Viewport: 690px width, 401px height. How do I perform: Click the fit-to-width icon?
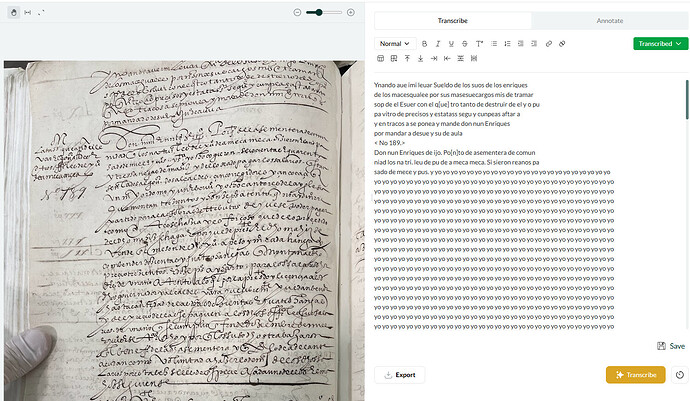pos(28,12)
